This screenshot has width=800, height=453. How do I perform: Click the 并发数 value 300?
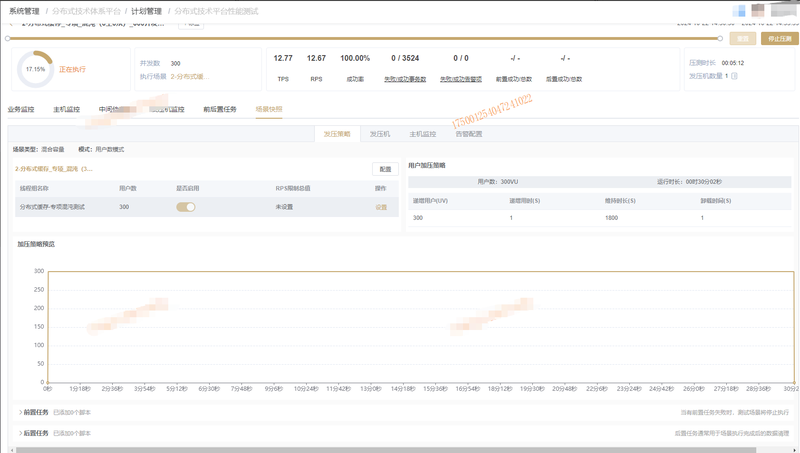pos(176,64)
